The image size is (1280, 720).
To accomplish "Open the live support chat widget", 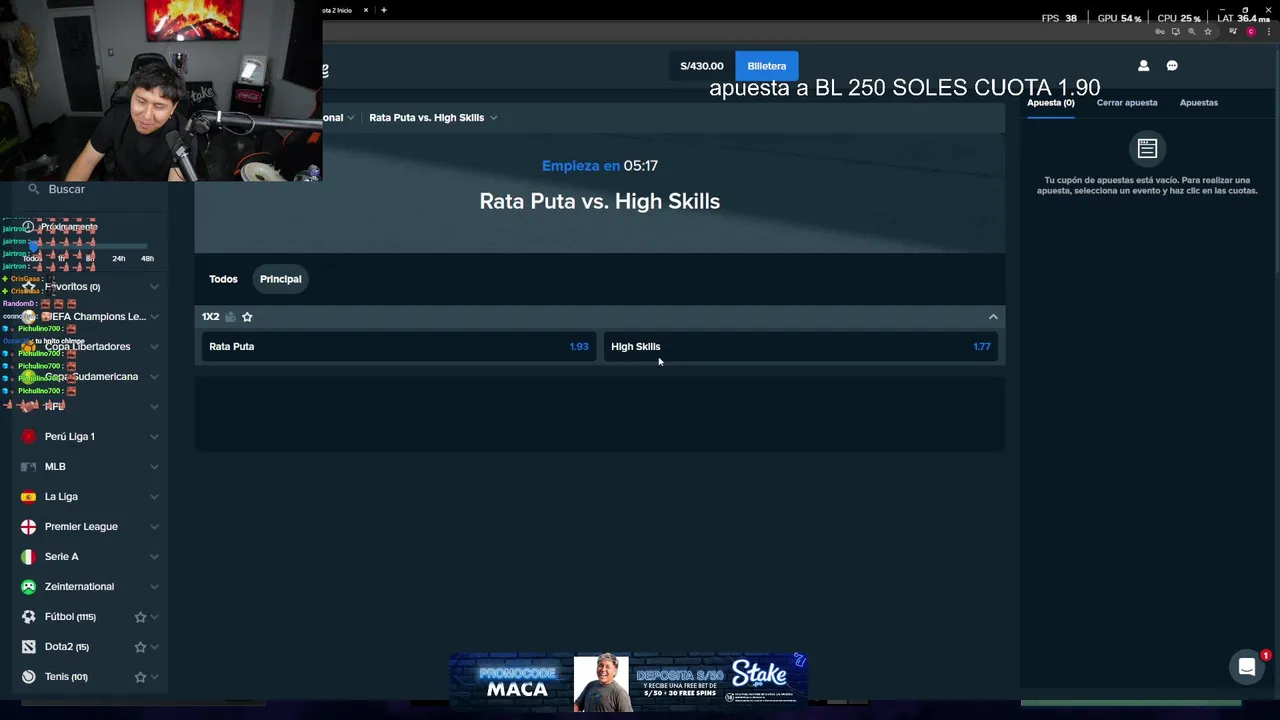I will 1247,667.
